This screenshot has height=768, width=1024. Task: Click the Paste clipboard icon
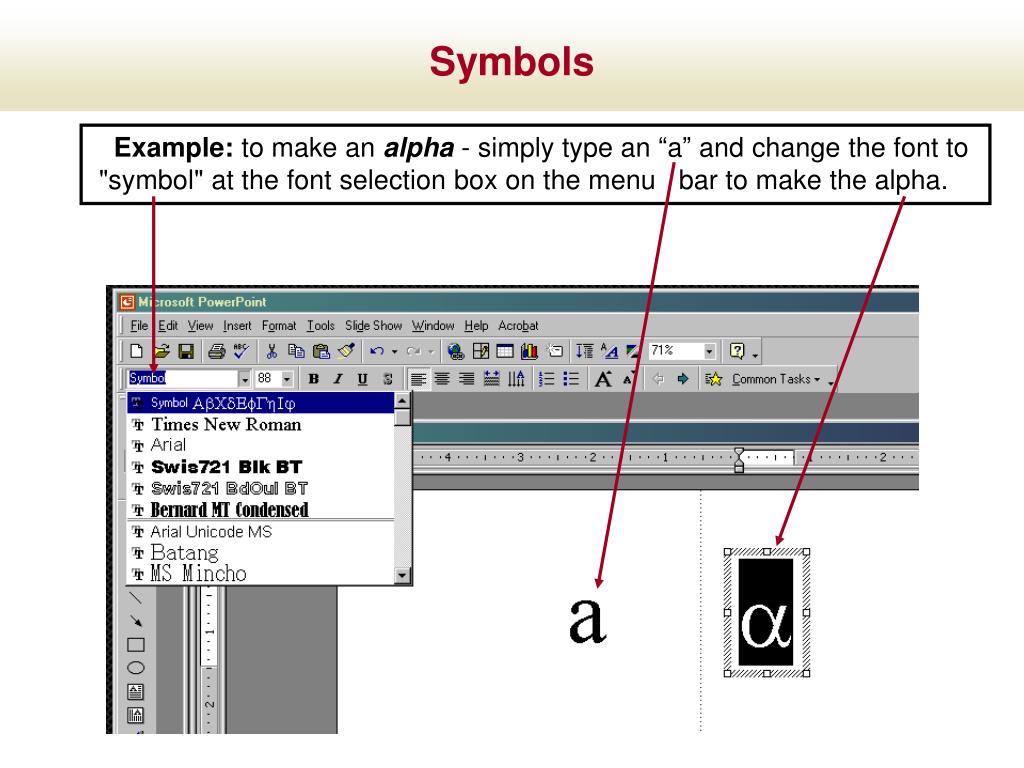pyautogui.click(x=321, y=351)
